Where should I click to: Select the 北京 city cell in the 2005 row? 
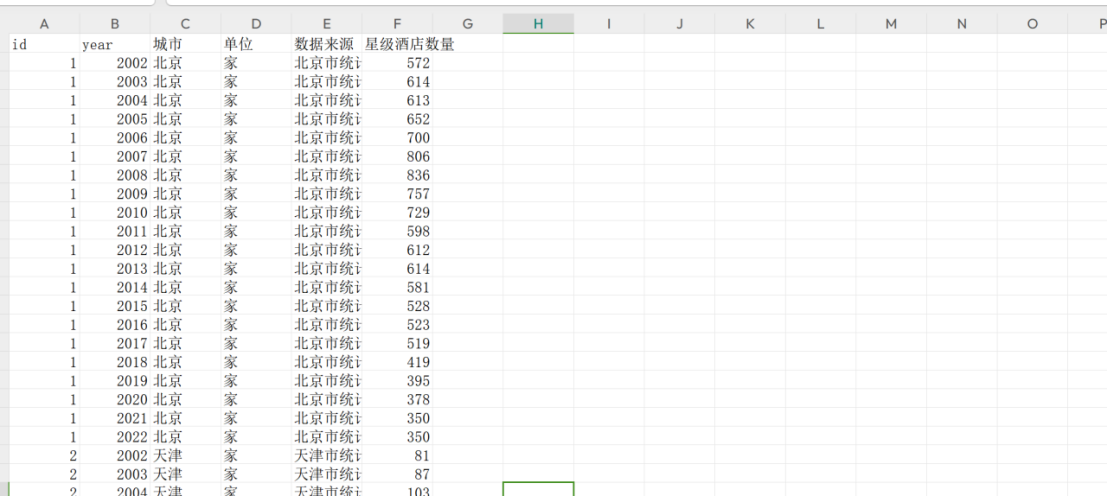point(185,119)
